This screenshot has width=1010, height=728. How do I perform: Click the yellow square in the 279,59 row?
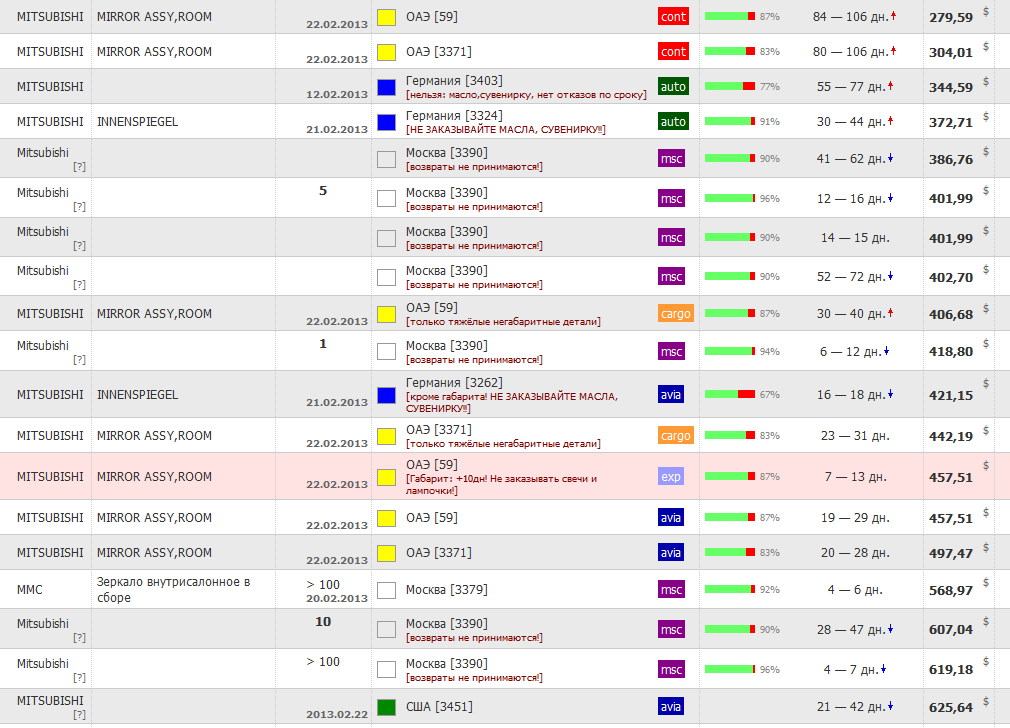tap(386, 17)
